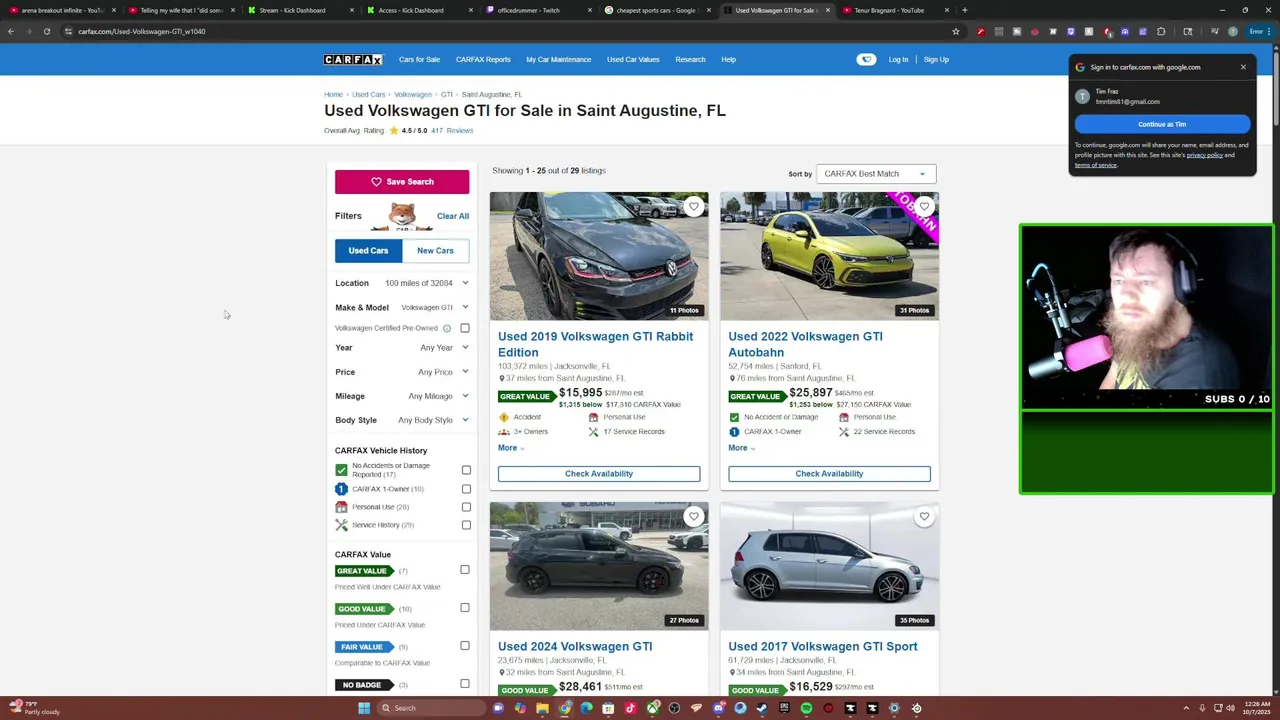Bookmark this page with the star icon
Viewport: 1280px width, 720px height.
click(956, 31)
